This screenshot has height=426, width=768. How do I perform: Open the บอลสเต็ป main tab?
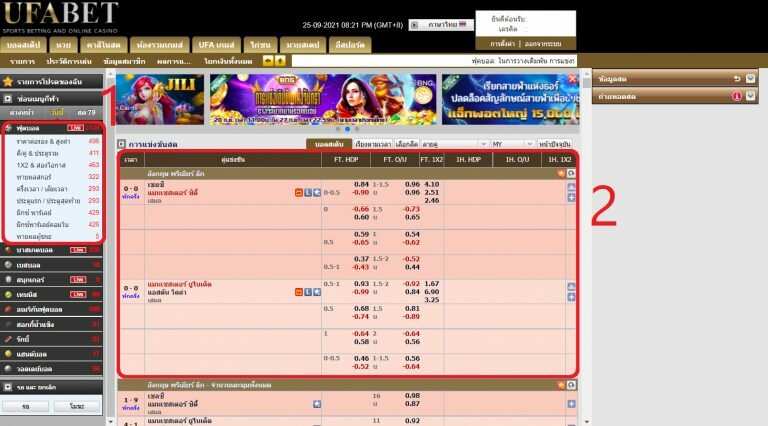24,45
